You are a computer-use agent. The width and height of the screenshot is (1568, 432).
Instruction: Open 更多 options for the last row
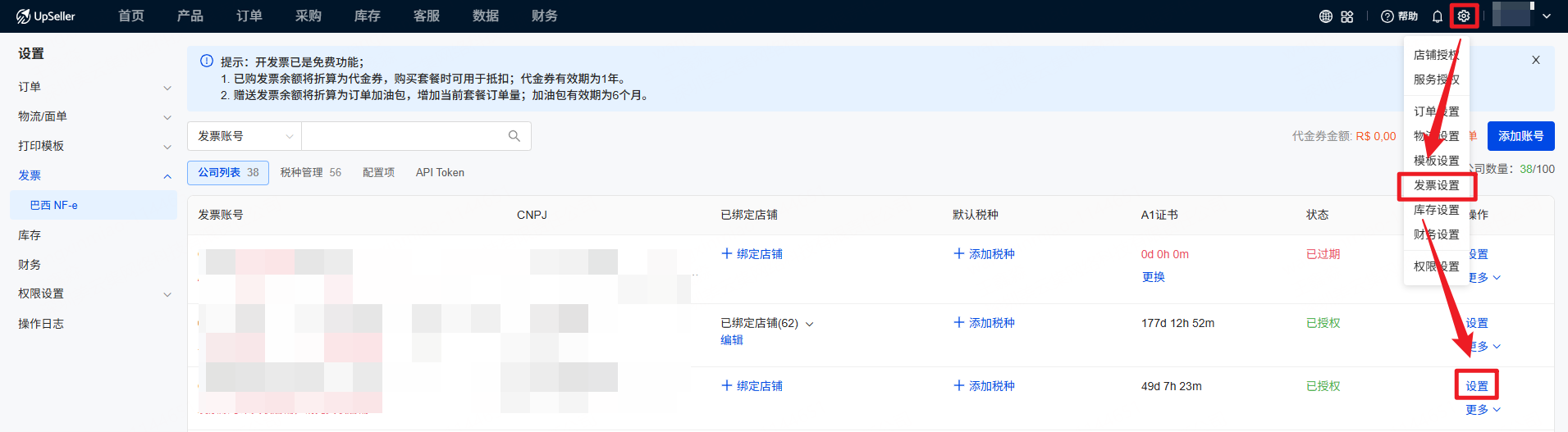click(x=1483, y=410)
